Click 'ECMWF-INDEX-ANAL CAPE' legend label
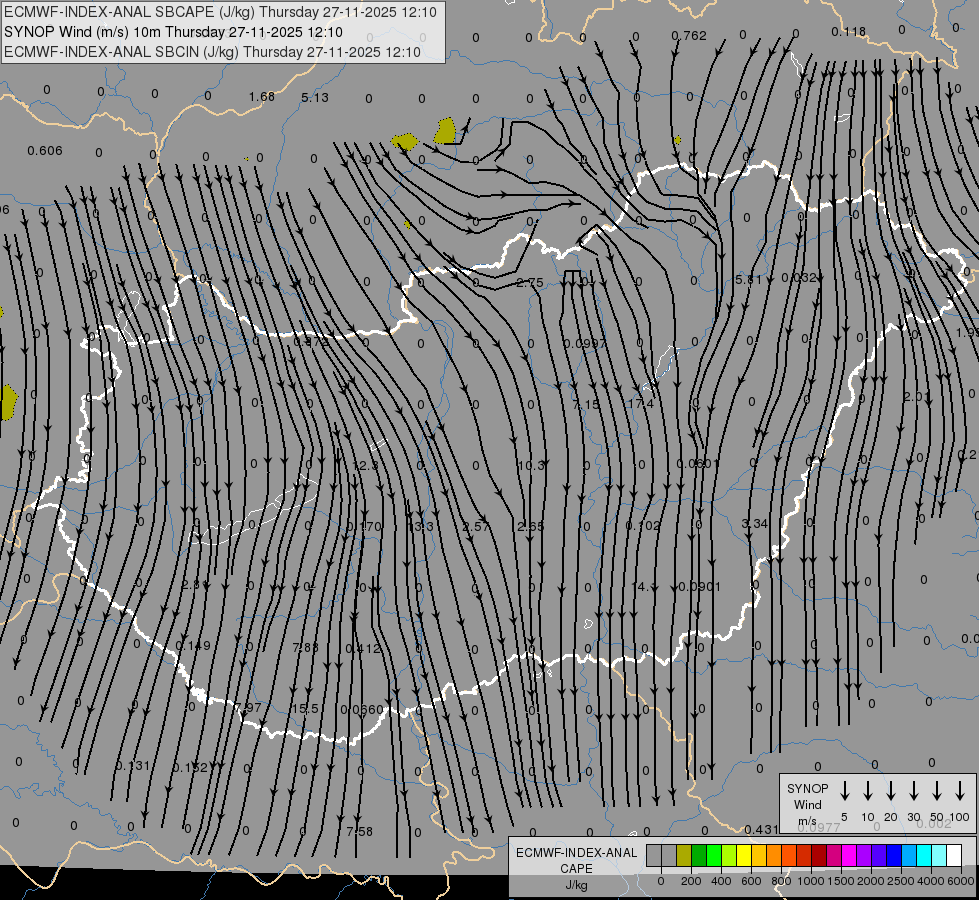The image size is (979, 900). [576, 860]
